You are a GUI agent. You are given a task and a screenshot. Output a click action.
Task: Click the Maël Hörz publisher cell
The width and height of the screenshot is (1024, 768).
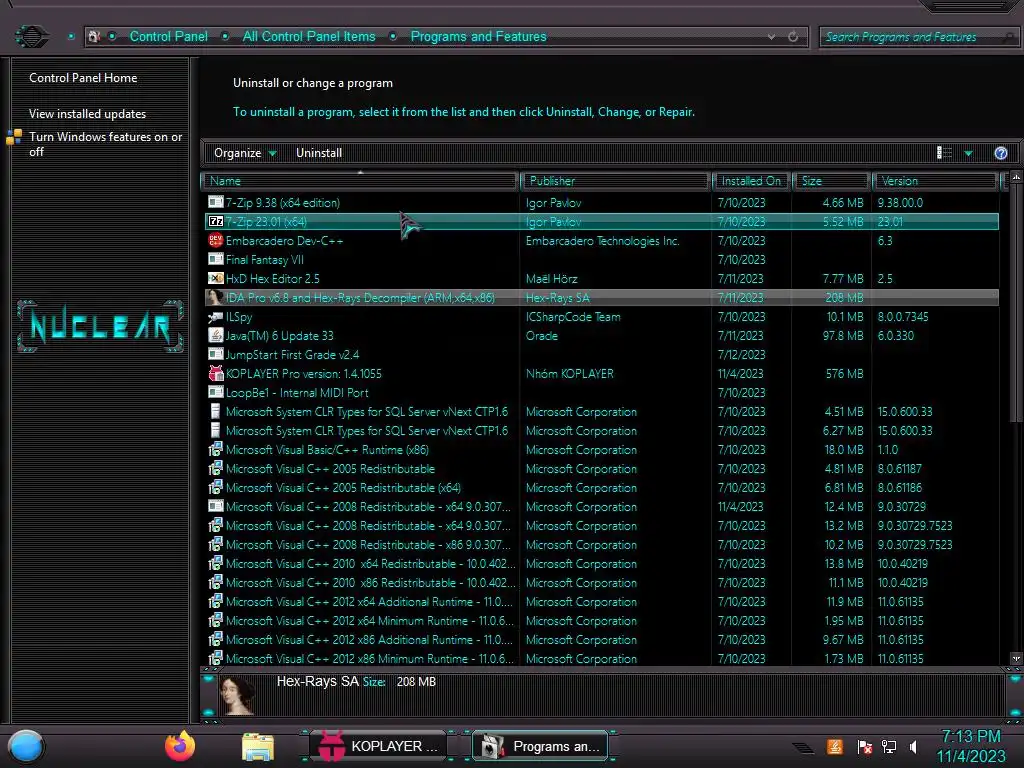[552, 279]
